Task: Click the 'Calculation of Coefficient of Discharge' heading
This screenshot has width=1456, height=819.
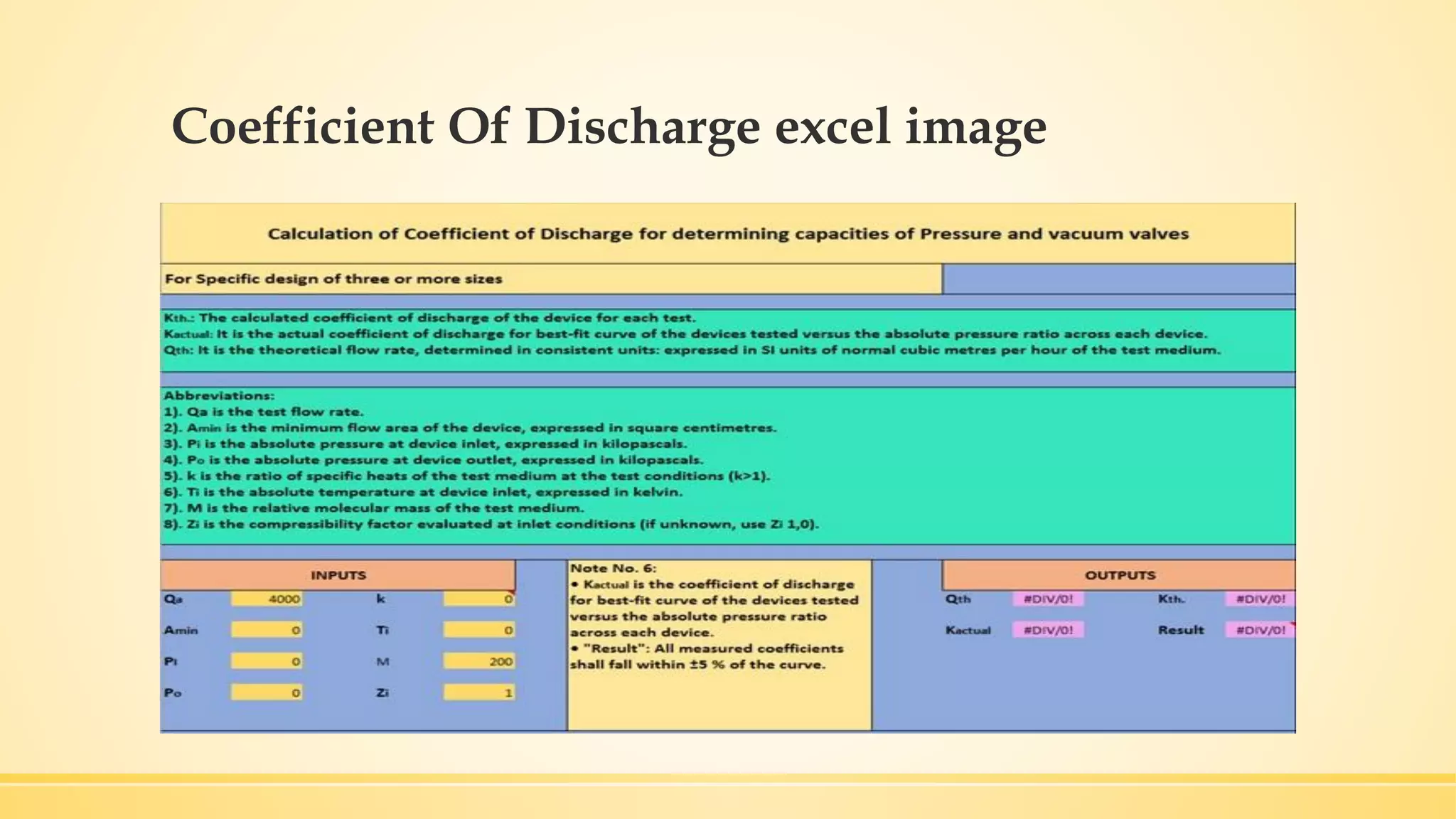Action: 728,234
